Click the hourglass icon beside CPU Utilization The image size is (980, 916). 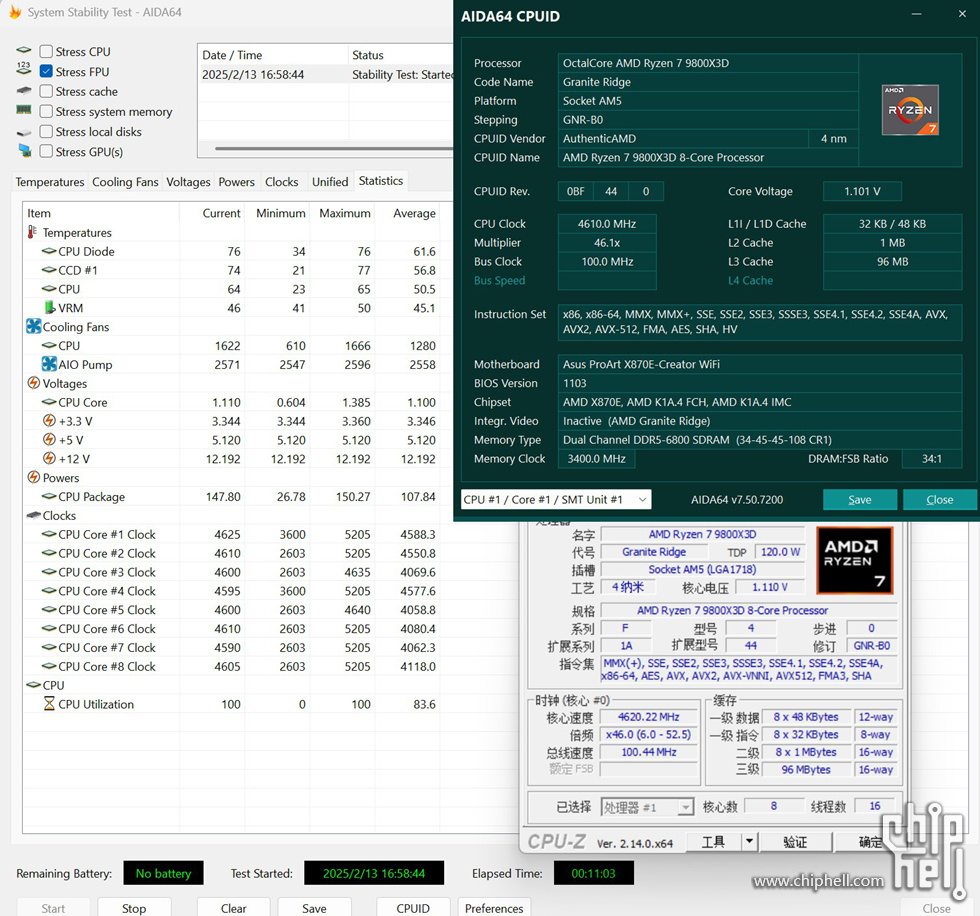(49, 704)
